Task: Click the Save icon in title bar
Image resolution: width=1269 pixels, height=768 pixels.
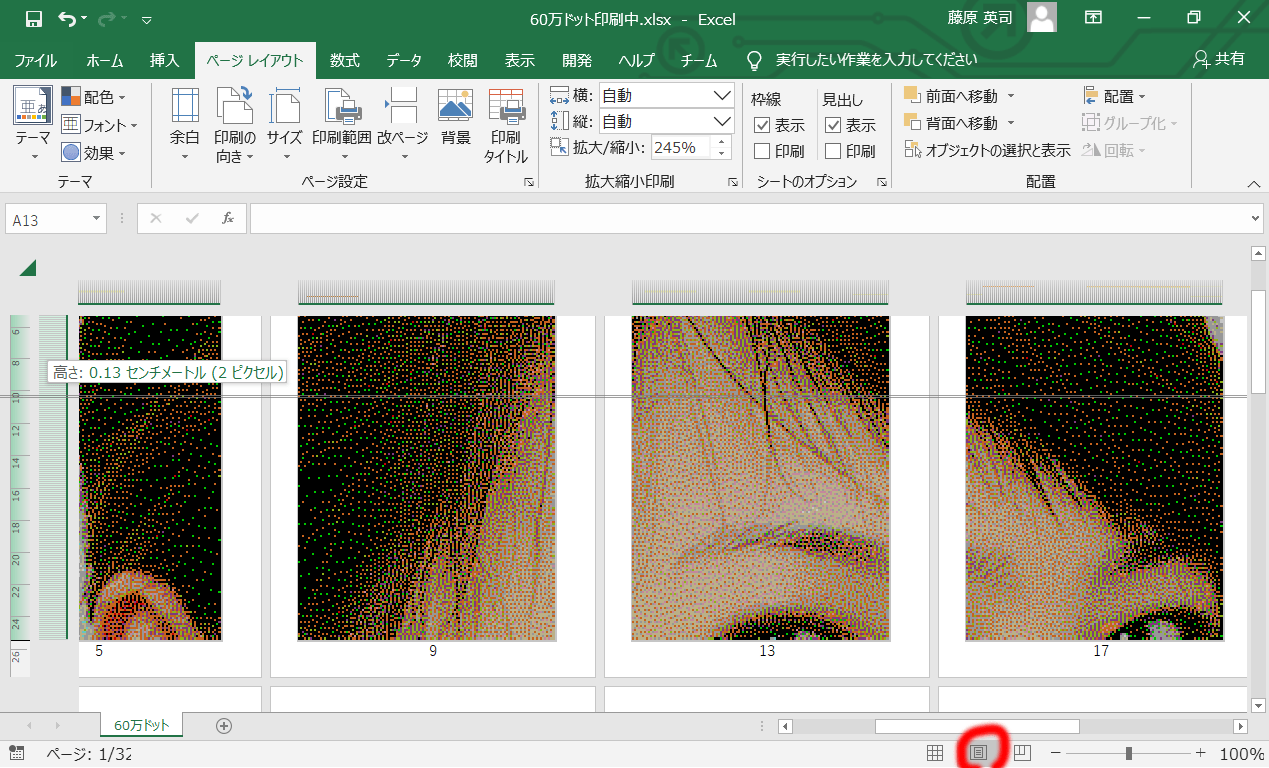Action: (x=33, y=19)
